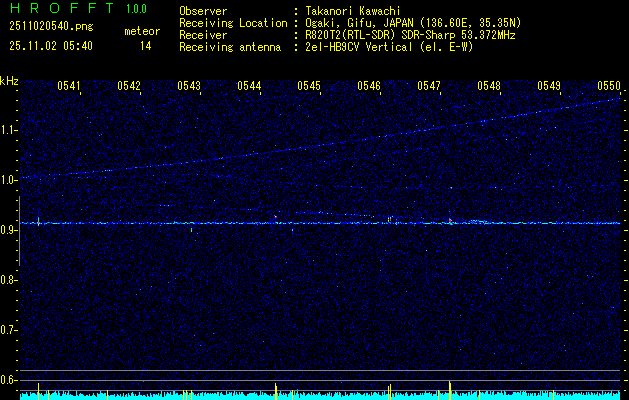
Task: Click the meteor label
Action: tap(141, 31)
